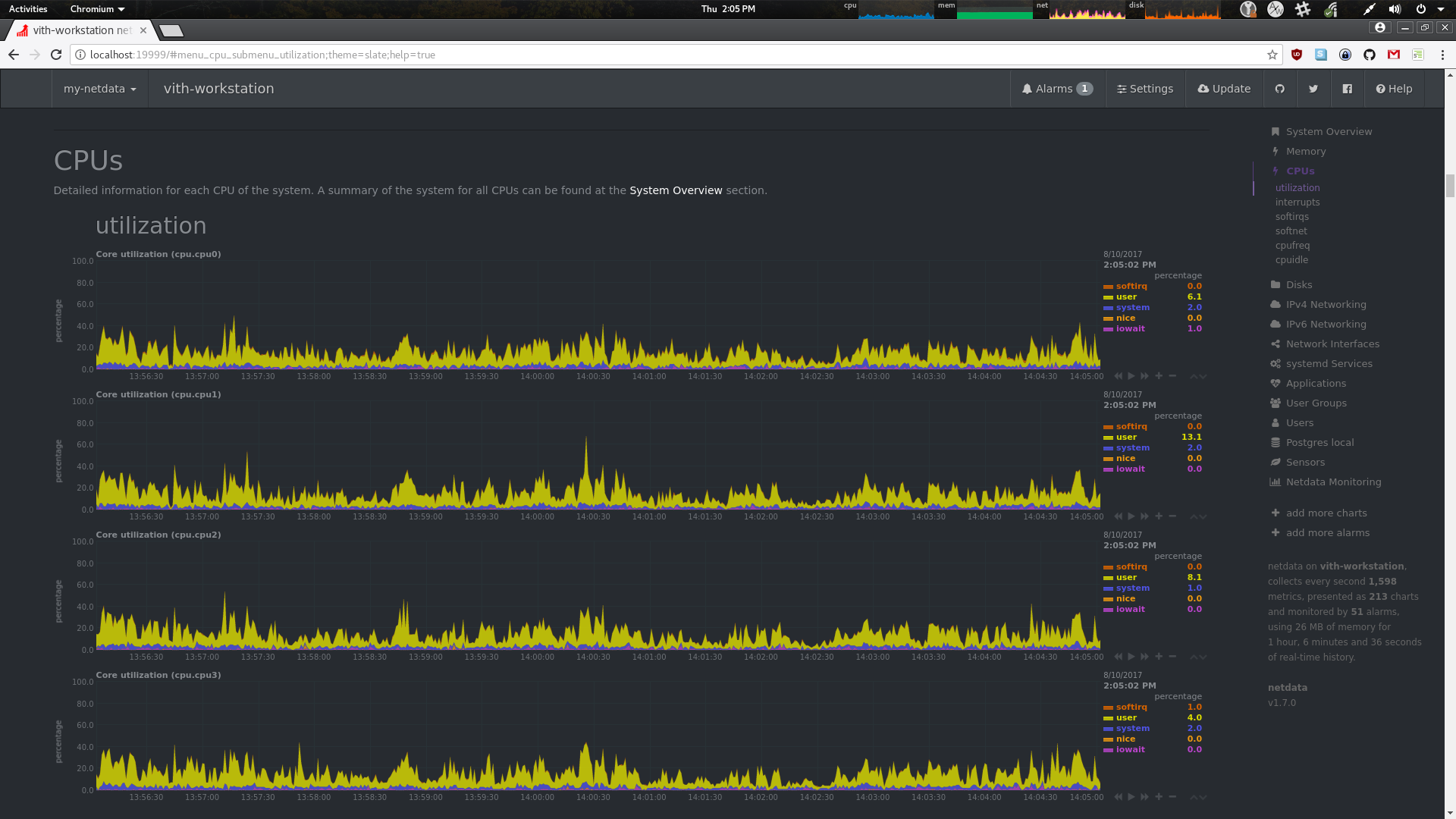Viewport: 1456px width, 819px height.
Task: Bookmark the page with the star icon
Action: tap(1272, 55)
